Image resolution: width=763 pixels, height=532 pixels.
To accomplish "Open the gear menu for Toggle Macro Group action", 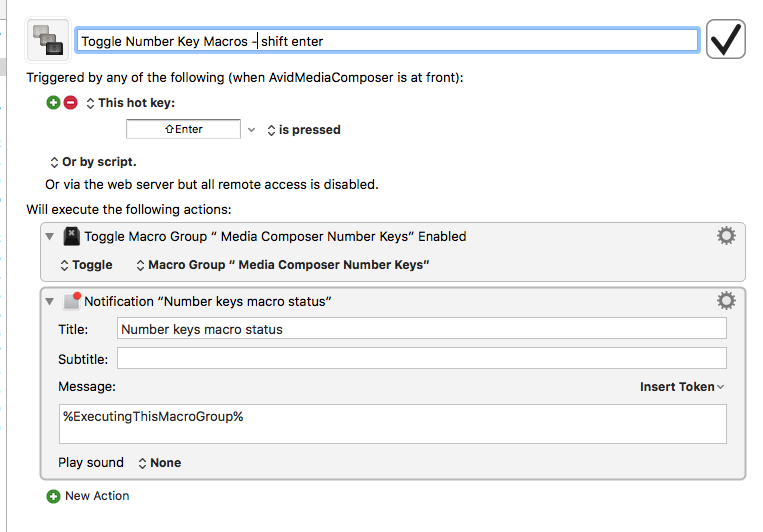I will [726, 236].
